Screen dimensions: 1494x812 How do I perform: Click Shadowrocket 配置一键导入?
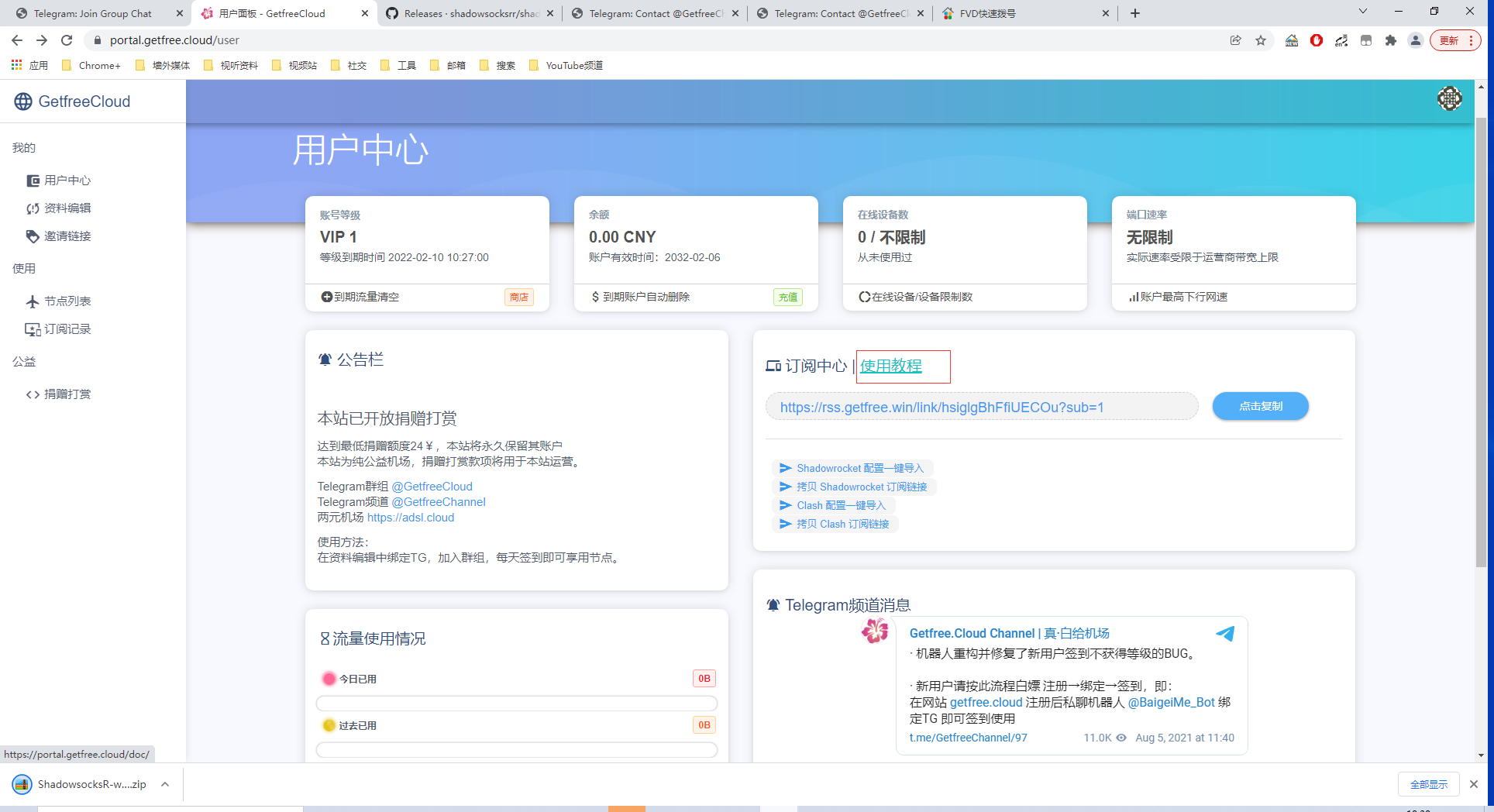852,468
